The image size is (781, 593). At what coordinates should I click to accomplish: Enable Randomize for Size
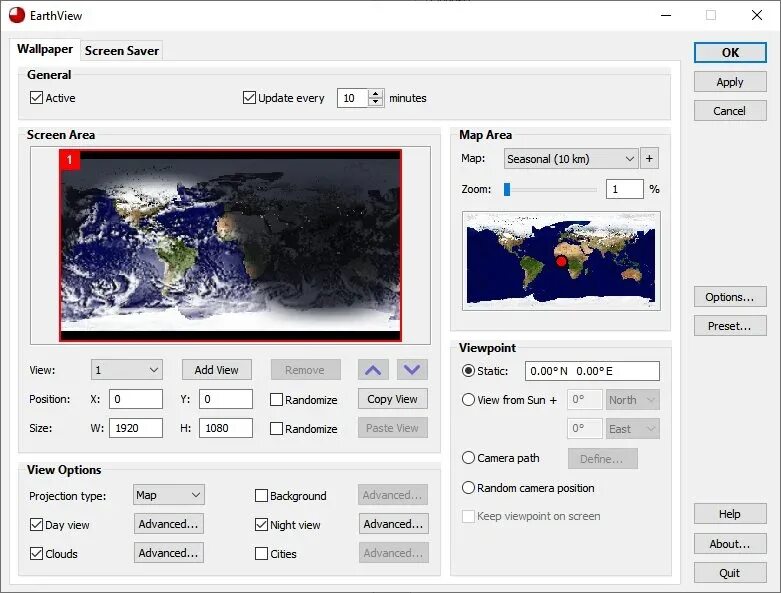coord(276,429)
